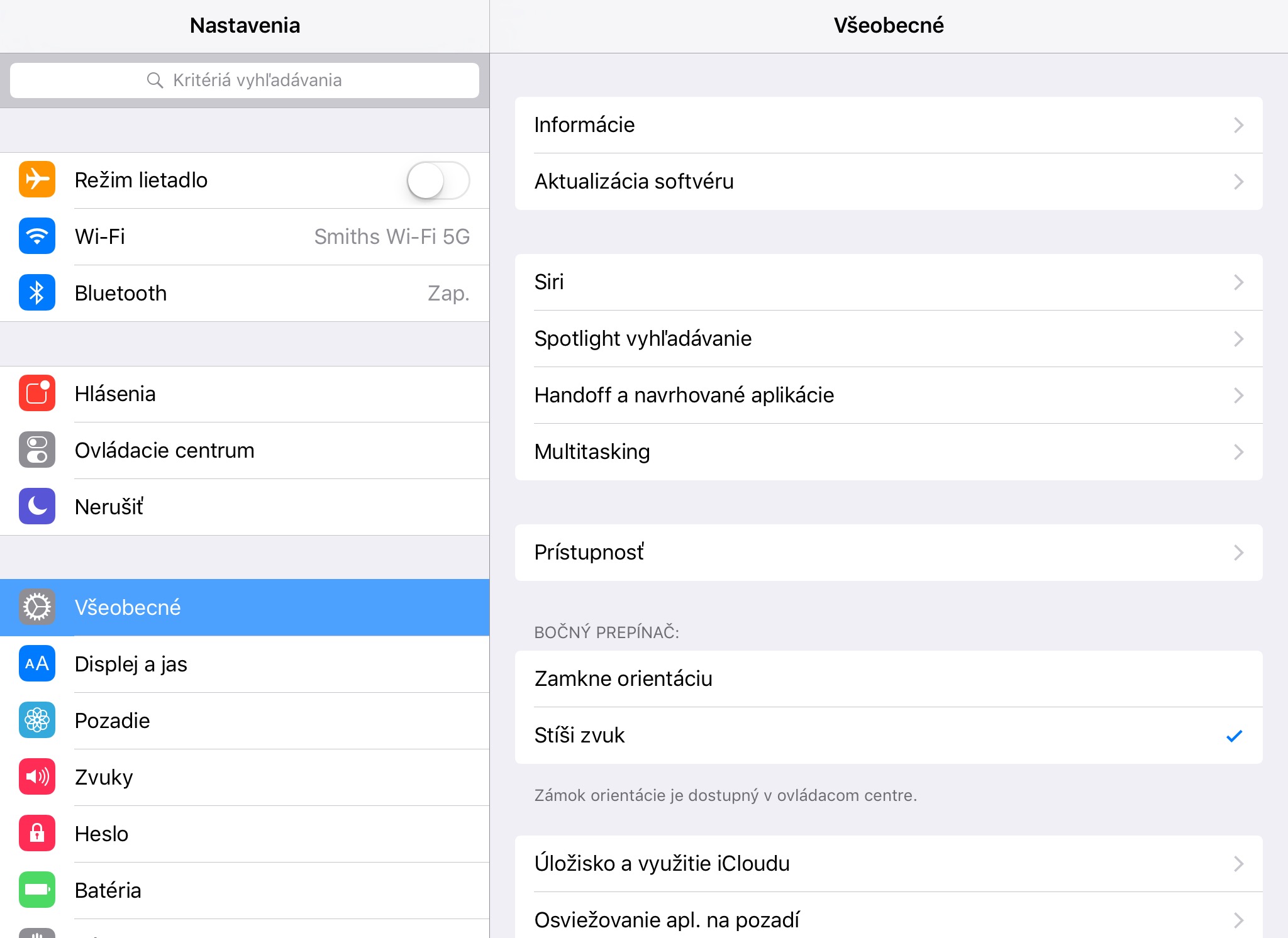The image size is (1288, 938).
Task: Tap the orange airplane mode icon
Action: point(37,180)
